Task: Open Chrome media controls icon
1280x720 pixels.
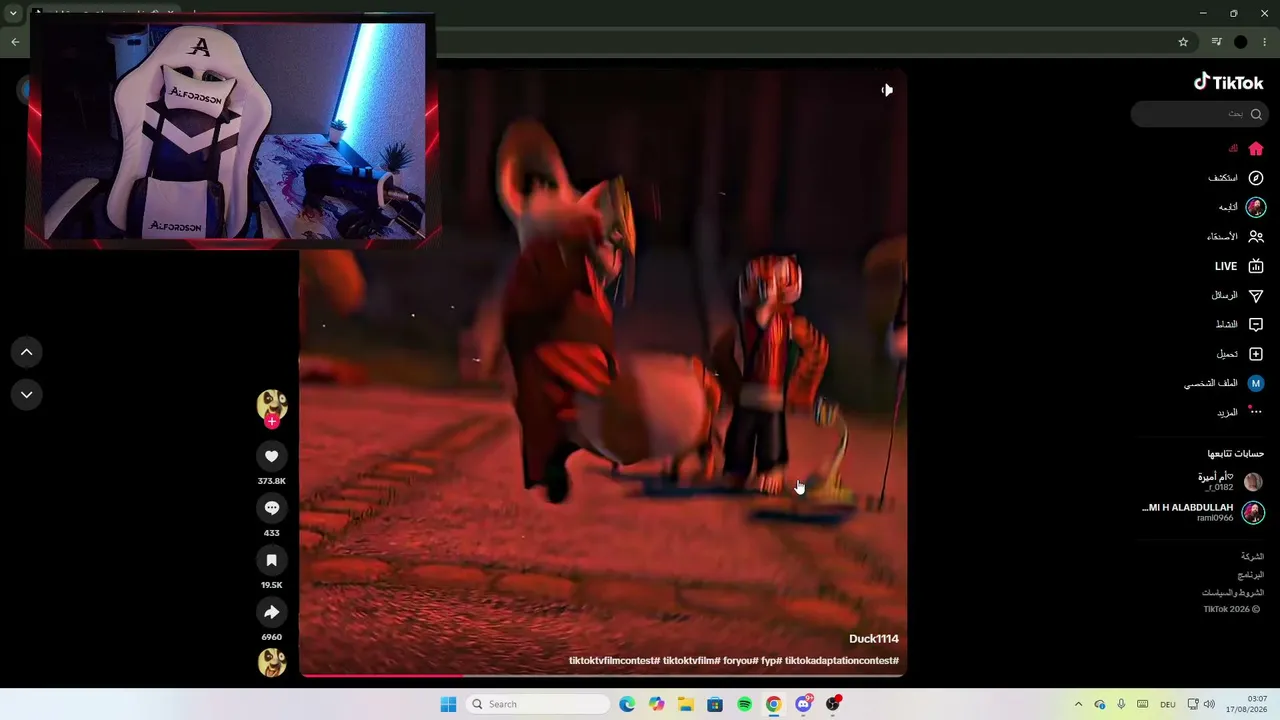Action: [1216, 42]
